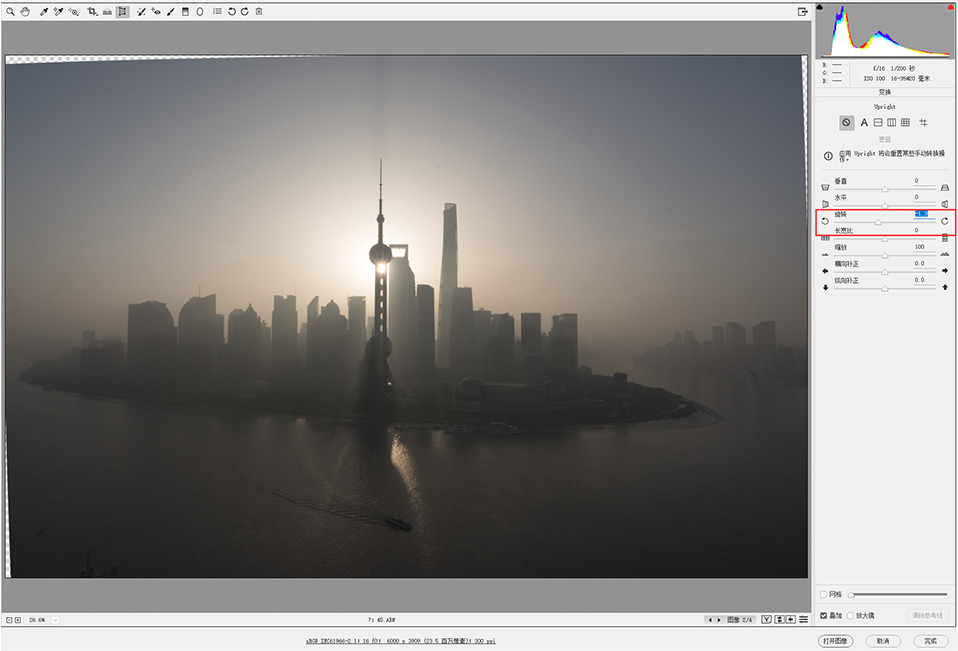This screenshot has width=958, height=651.
Task: Apply Vertical Upright correction
Action: 891,123
